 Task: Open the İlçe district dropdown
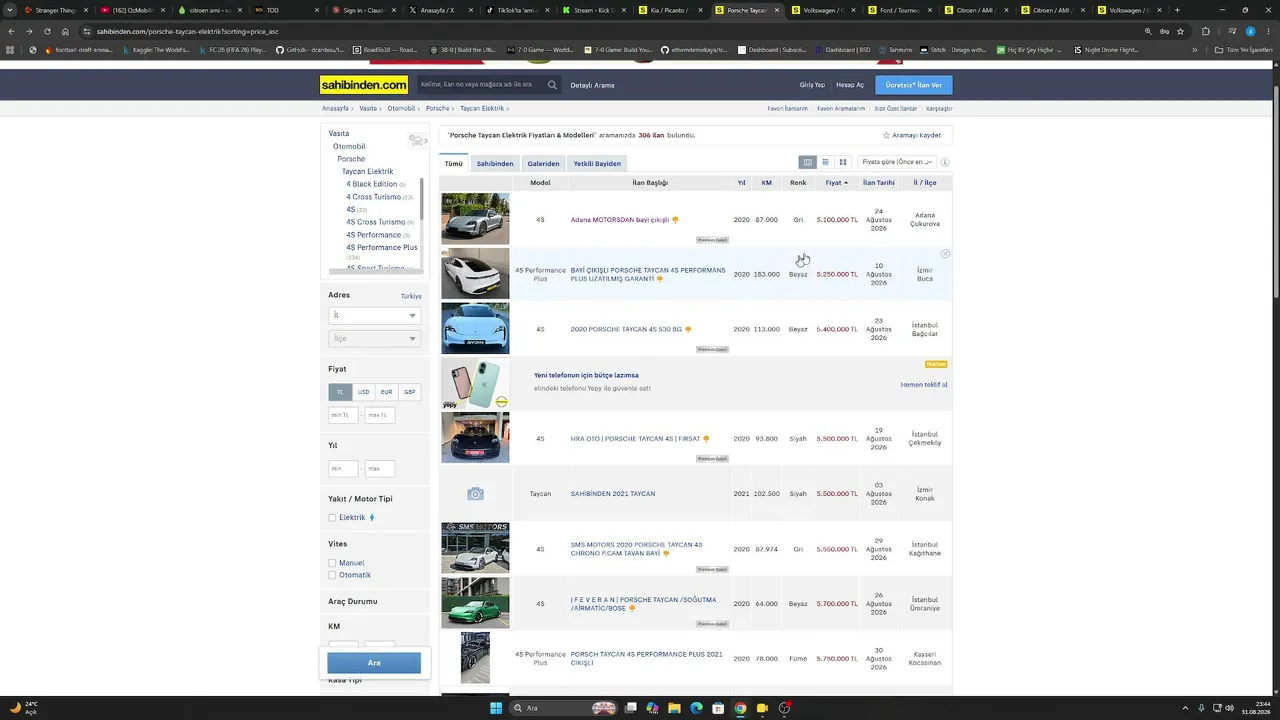coord(374,339)
